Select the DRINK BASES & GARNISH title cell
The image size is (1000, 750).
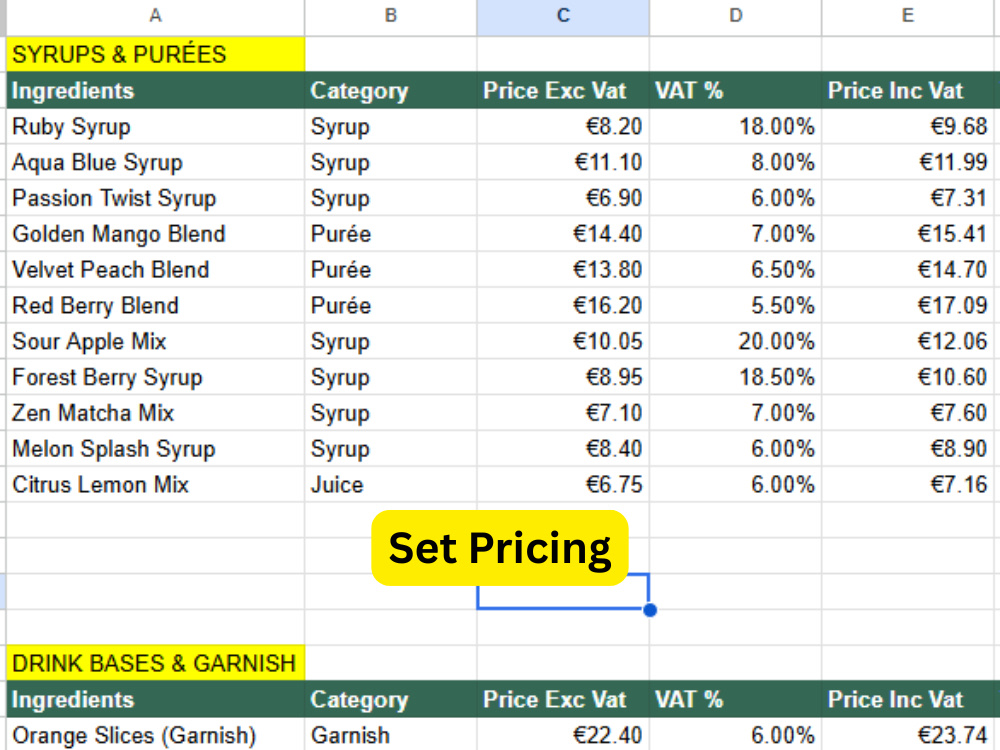click(155, 663)
